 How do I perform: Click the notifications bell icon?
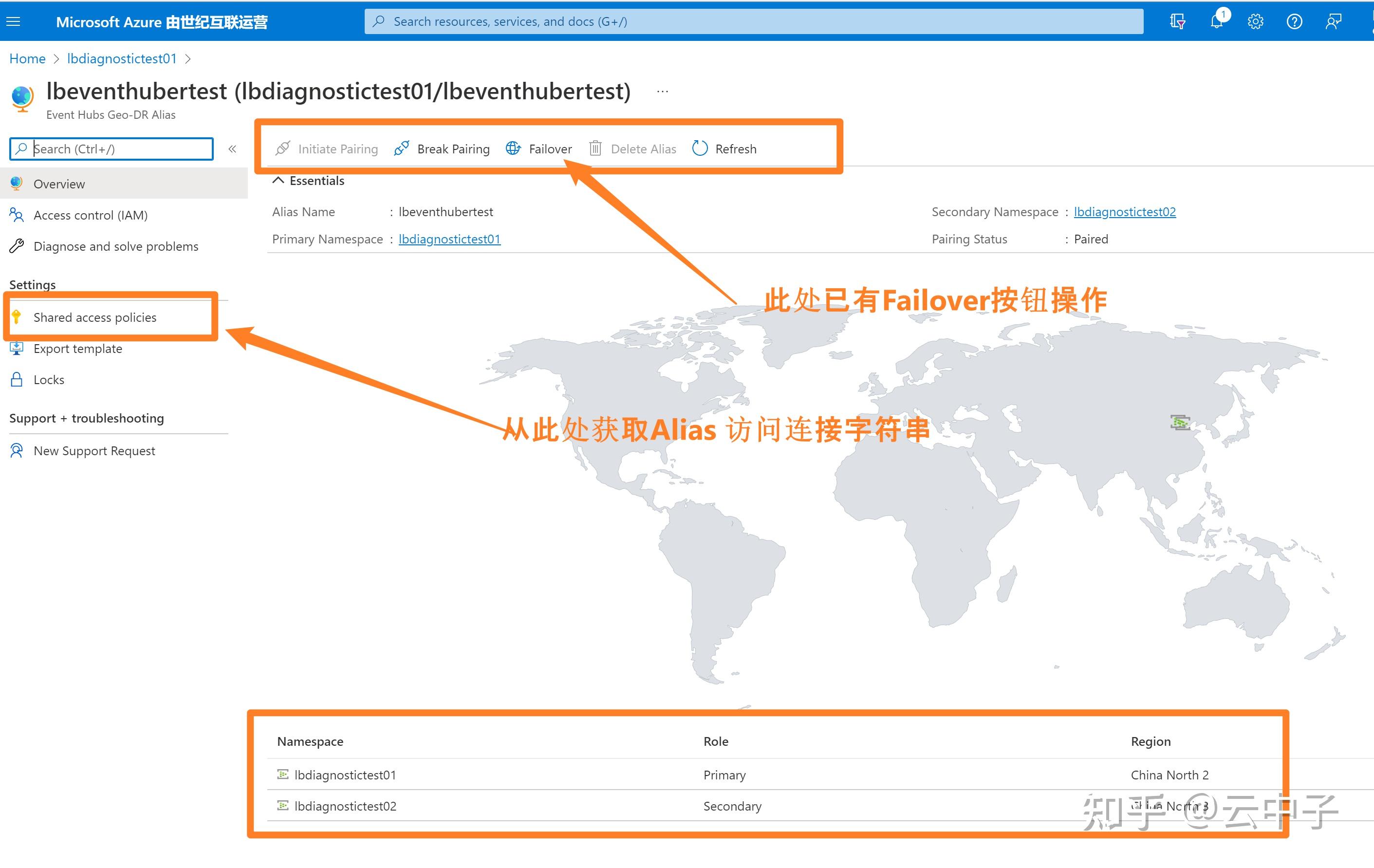(x=1217, y=21)
